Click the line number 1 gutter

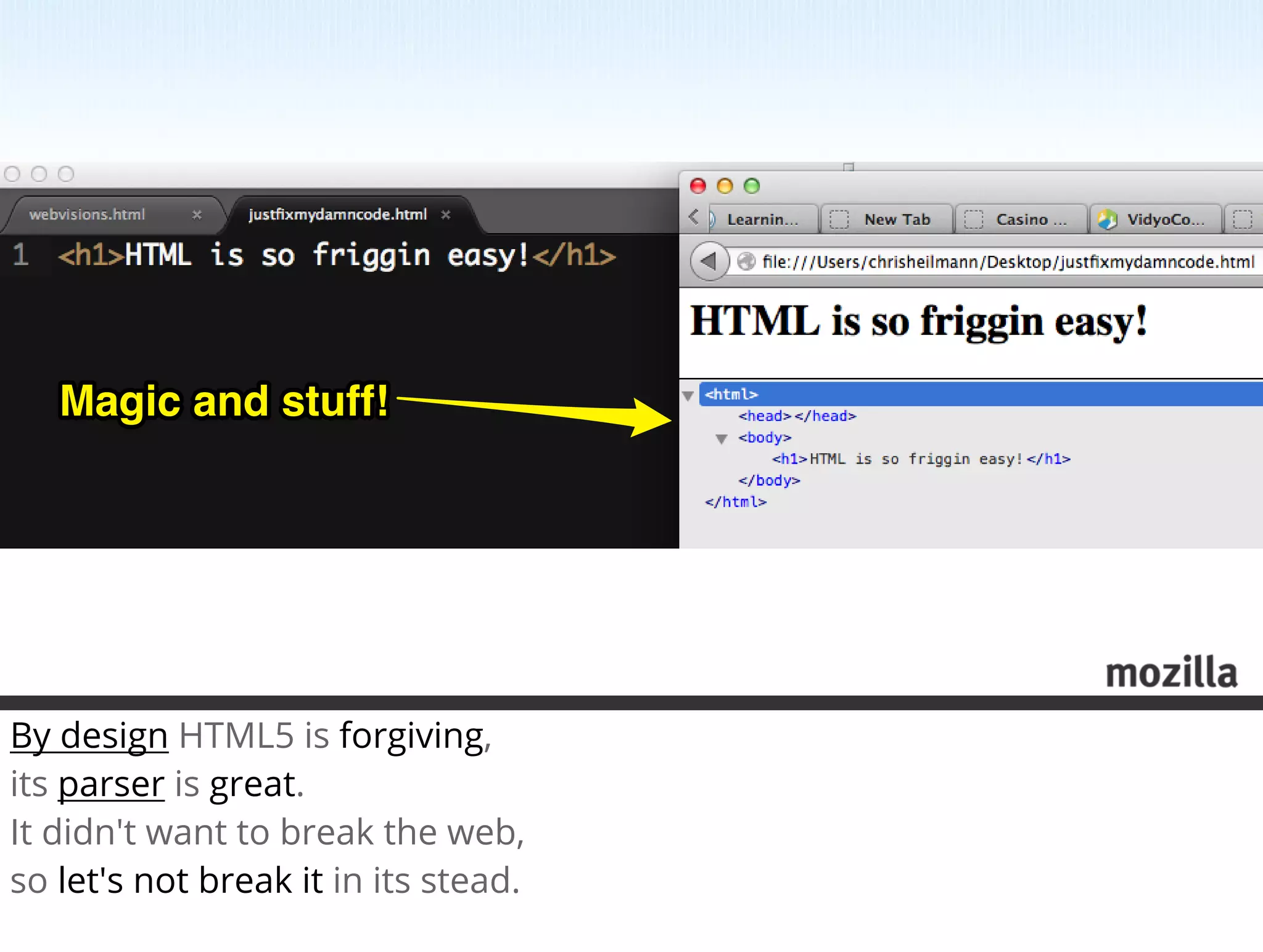(20, 255)
